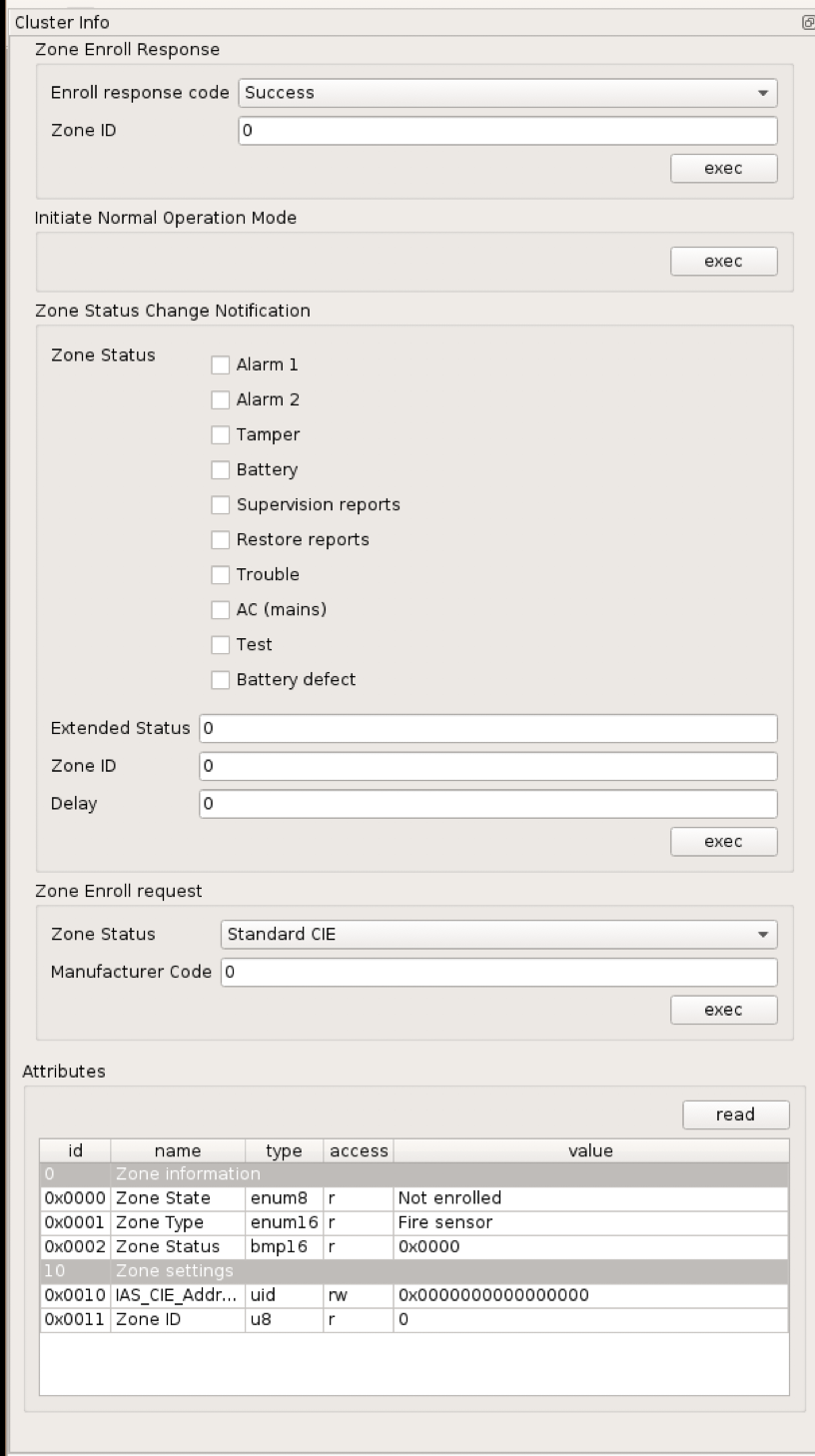Enable the Alarm 2 checkbox
Viewport: 815px width, 1456px height.
tap(220, 399)
